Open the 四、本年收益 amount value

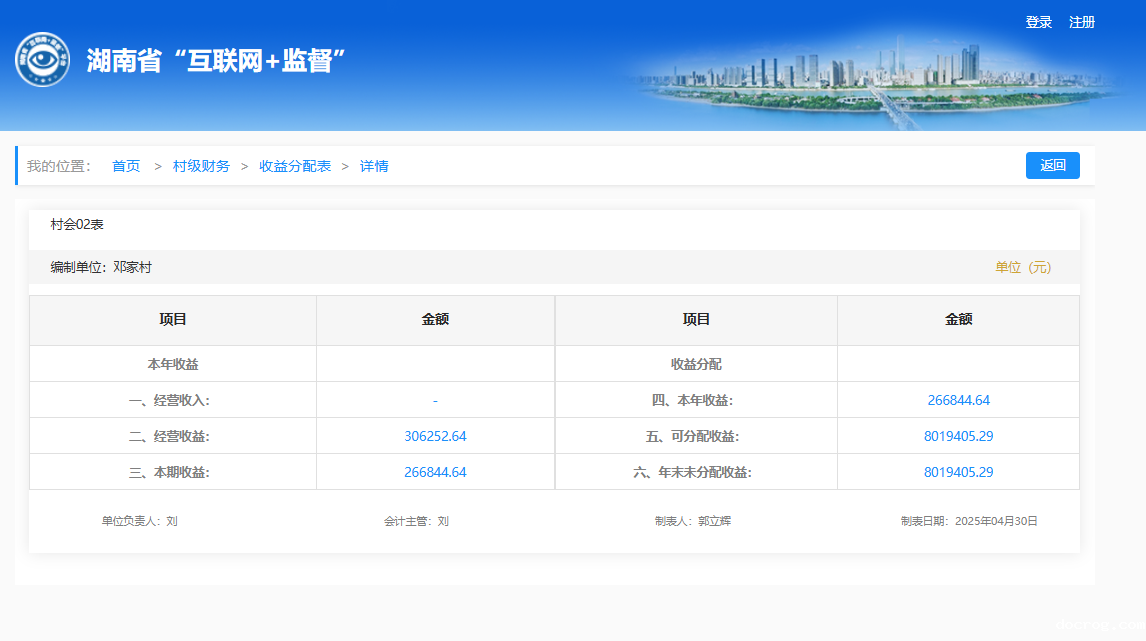pyautogui.click(x=958, y=400)
